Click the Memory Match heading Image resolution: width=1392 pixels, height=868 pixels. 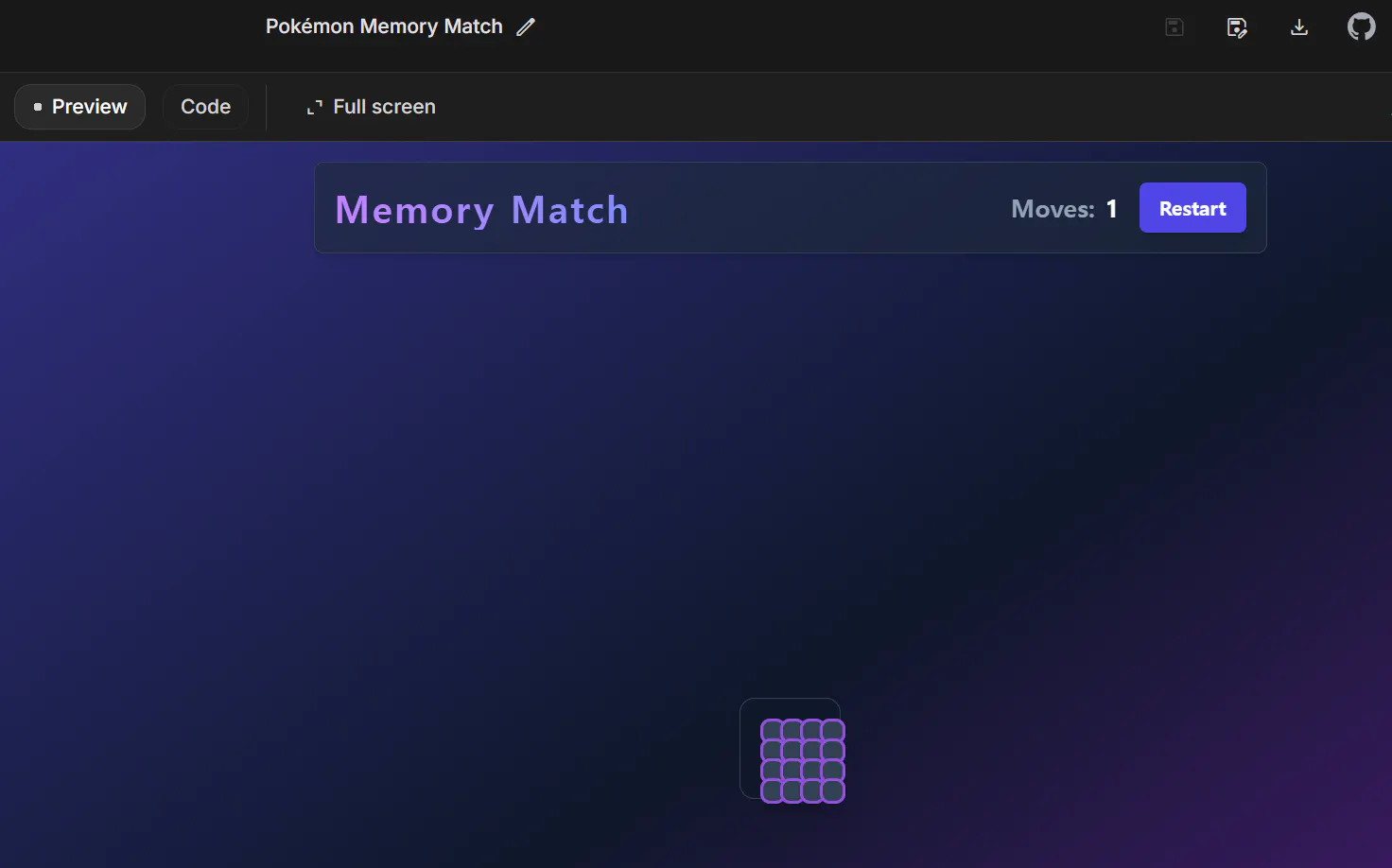click(482, 210)
